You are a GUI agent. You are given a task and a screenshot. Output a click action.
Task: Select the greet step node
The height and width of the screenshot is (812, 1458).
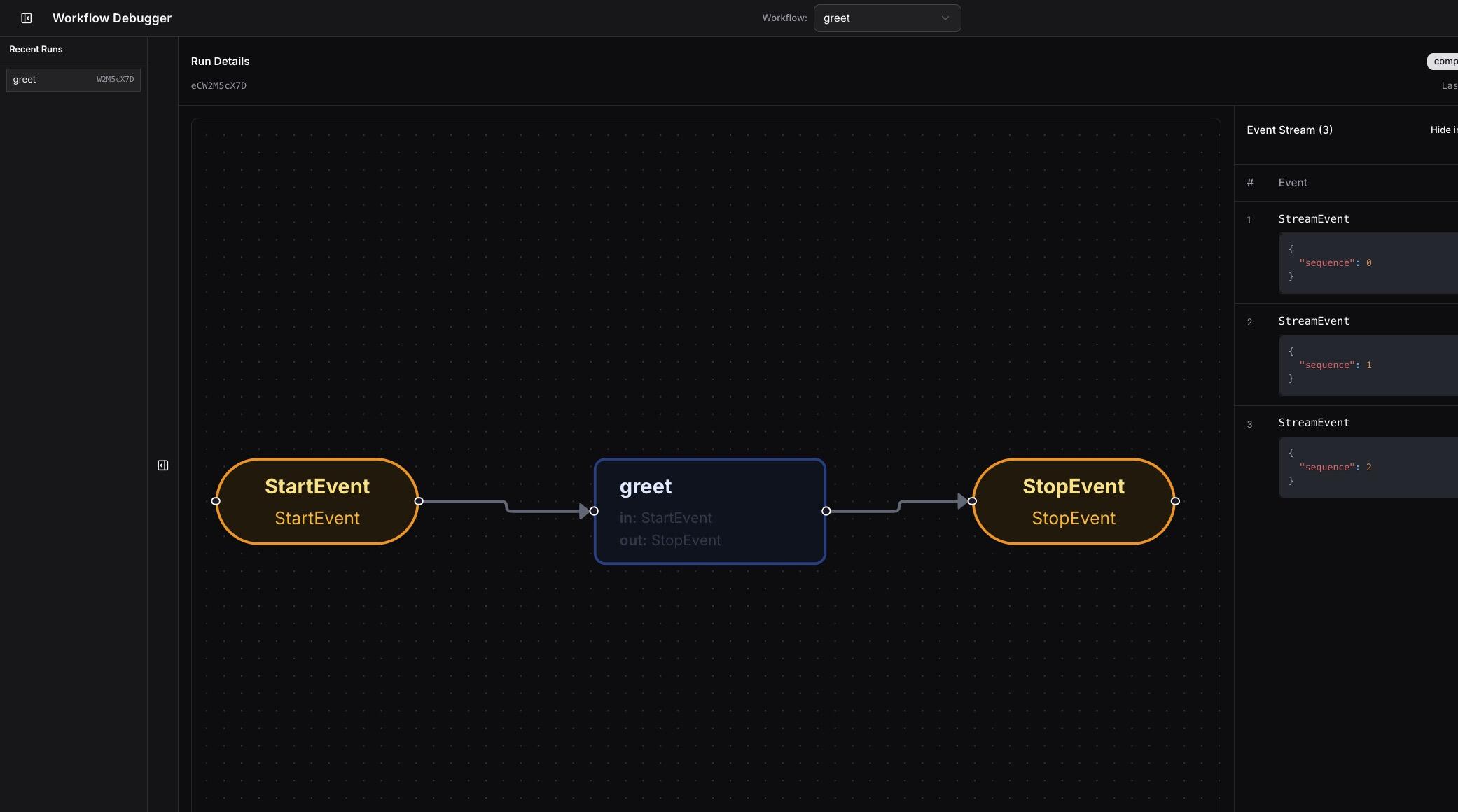click(709, 511)
